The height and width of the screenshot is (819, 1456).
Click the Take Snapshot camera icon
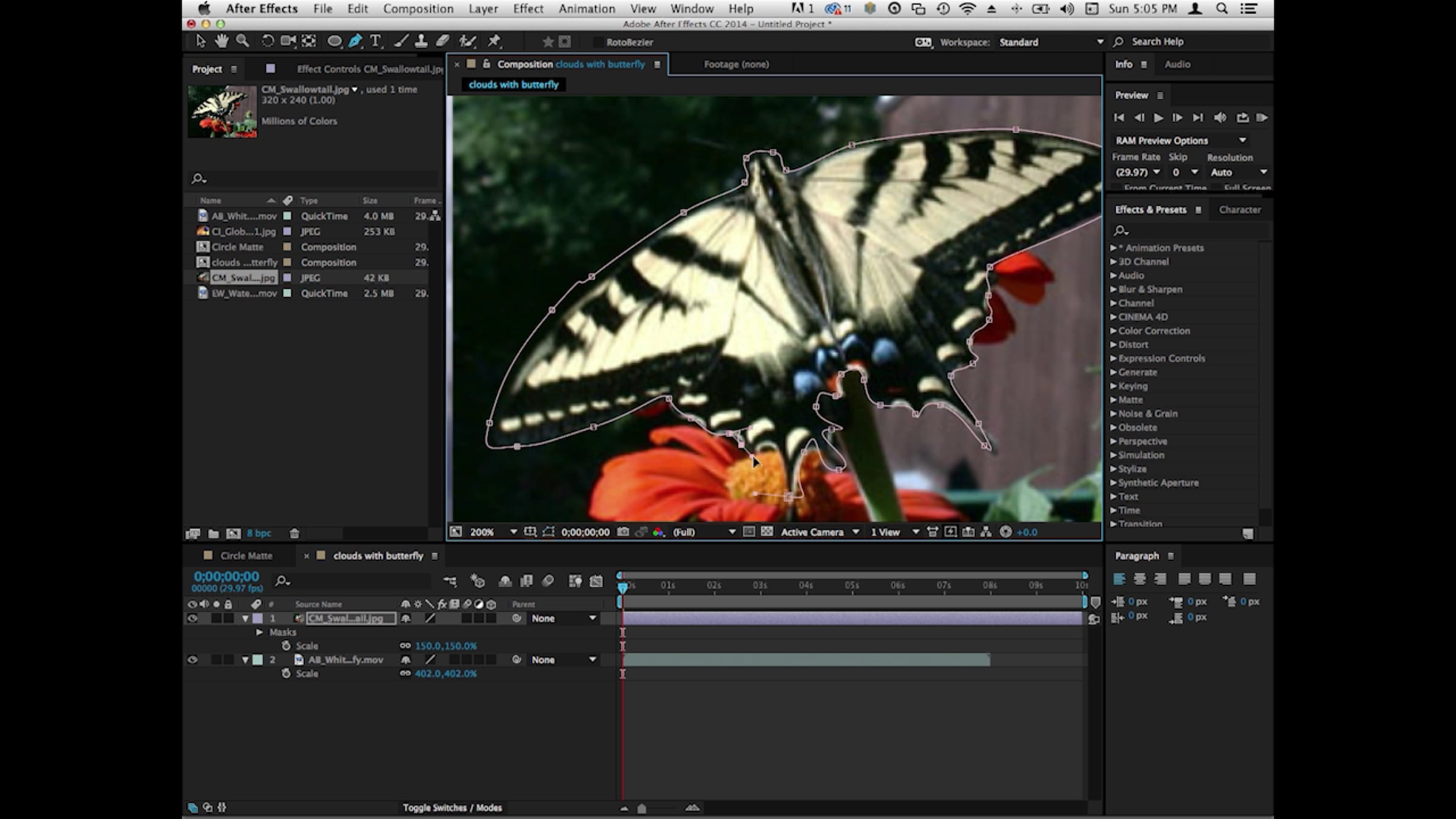622,532
